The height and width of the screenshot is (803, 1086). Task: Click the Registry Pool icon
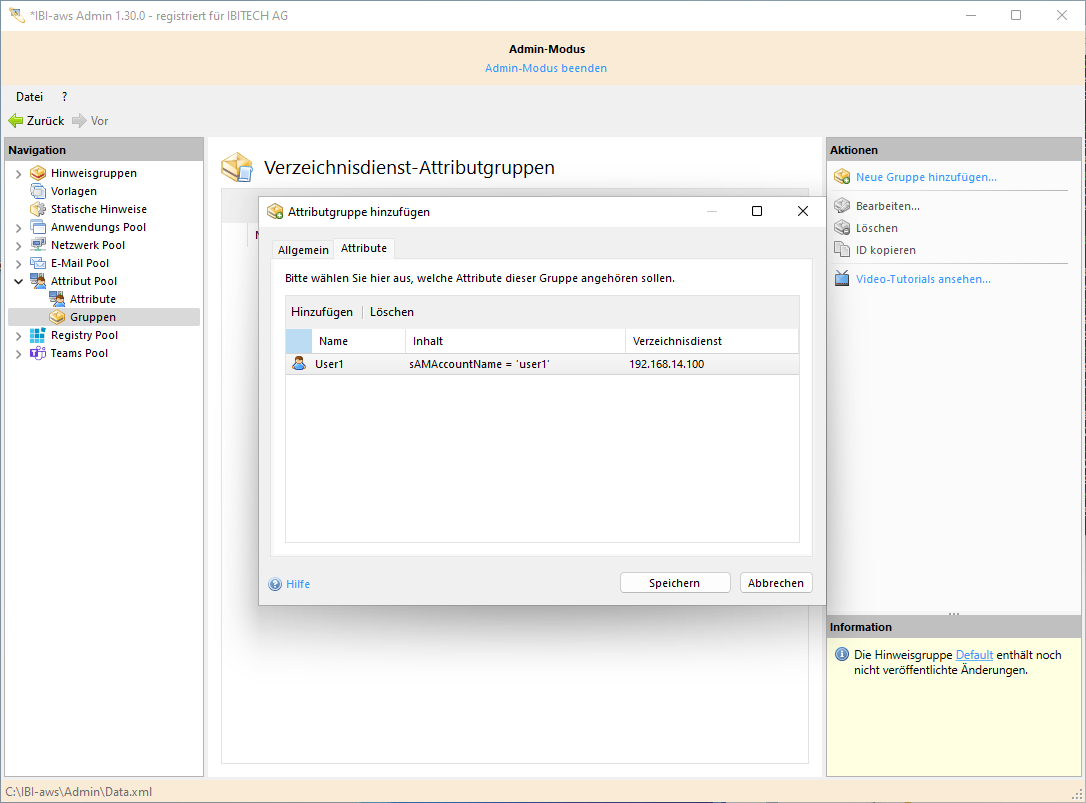[38, 335]
